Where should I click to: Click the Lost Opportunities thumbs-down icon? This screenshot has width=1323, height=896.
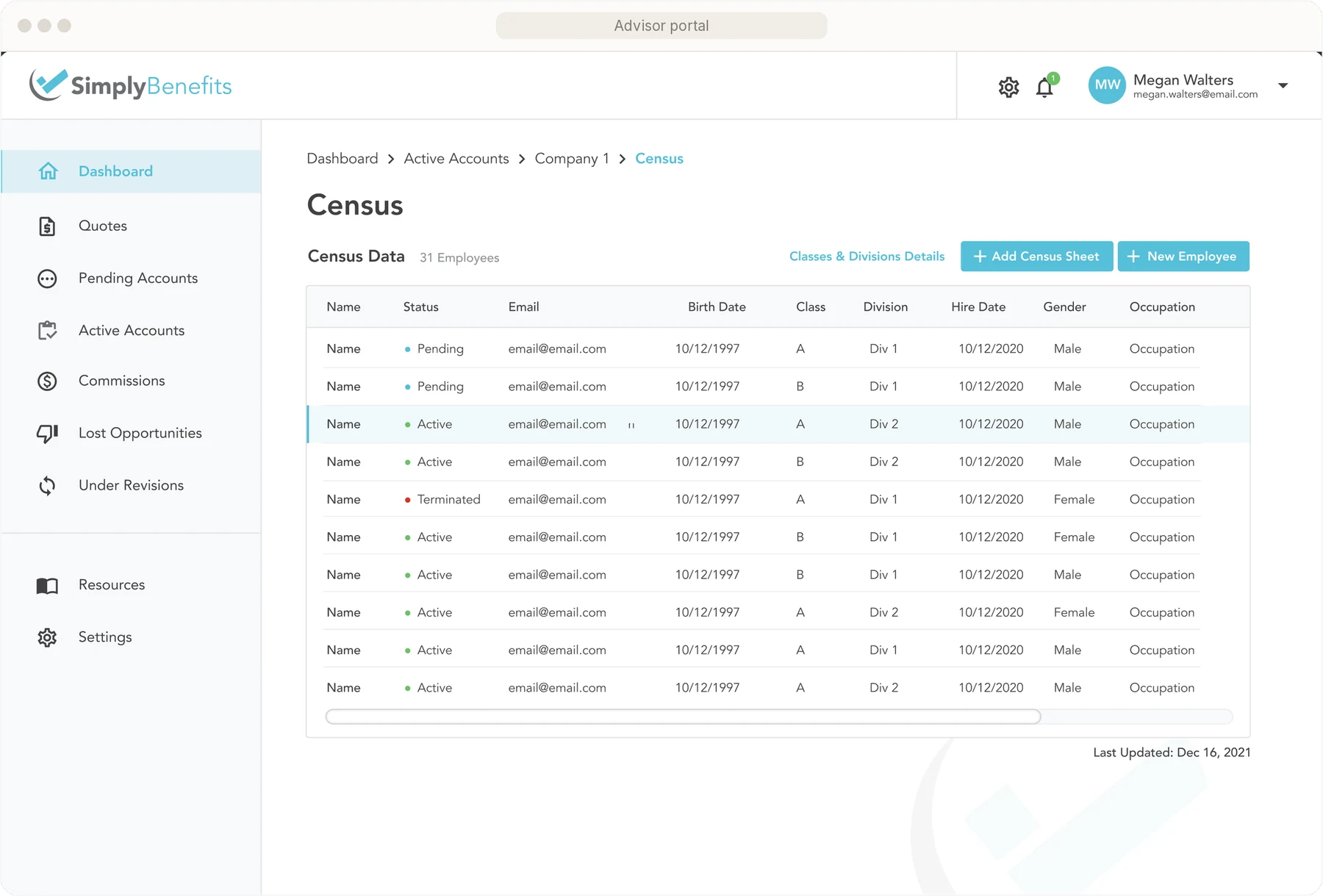(47, 434)
